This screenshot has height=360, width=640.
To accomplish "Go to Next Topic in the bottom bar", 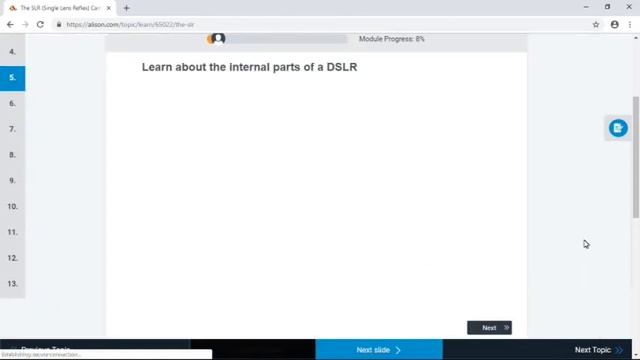I will point(598,350).
